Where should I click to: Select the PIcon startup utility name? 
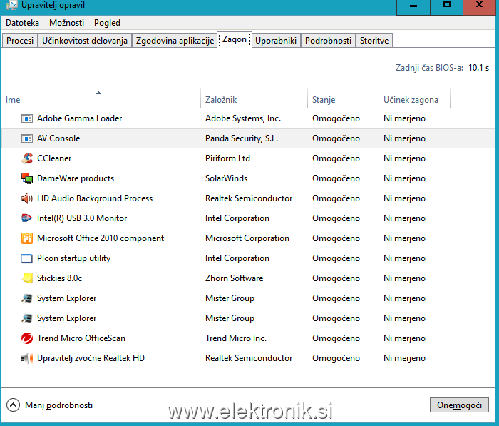(74, 258)
